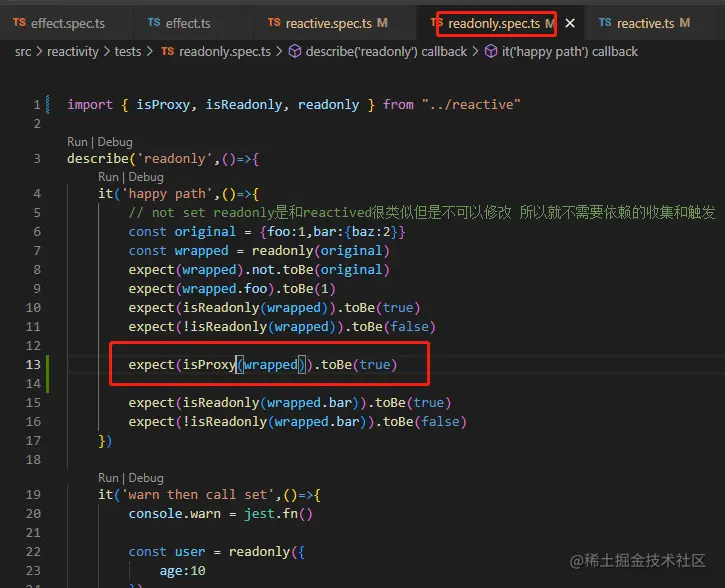Run the describe('readonly') test suite
The width and height of the screenshot is (725, 588).
(x=77, y=141)
